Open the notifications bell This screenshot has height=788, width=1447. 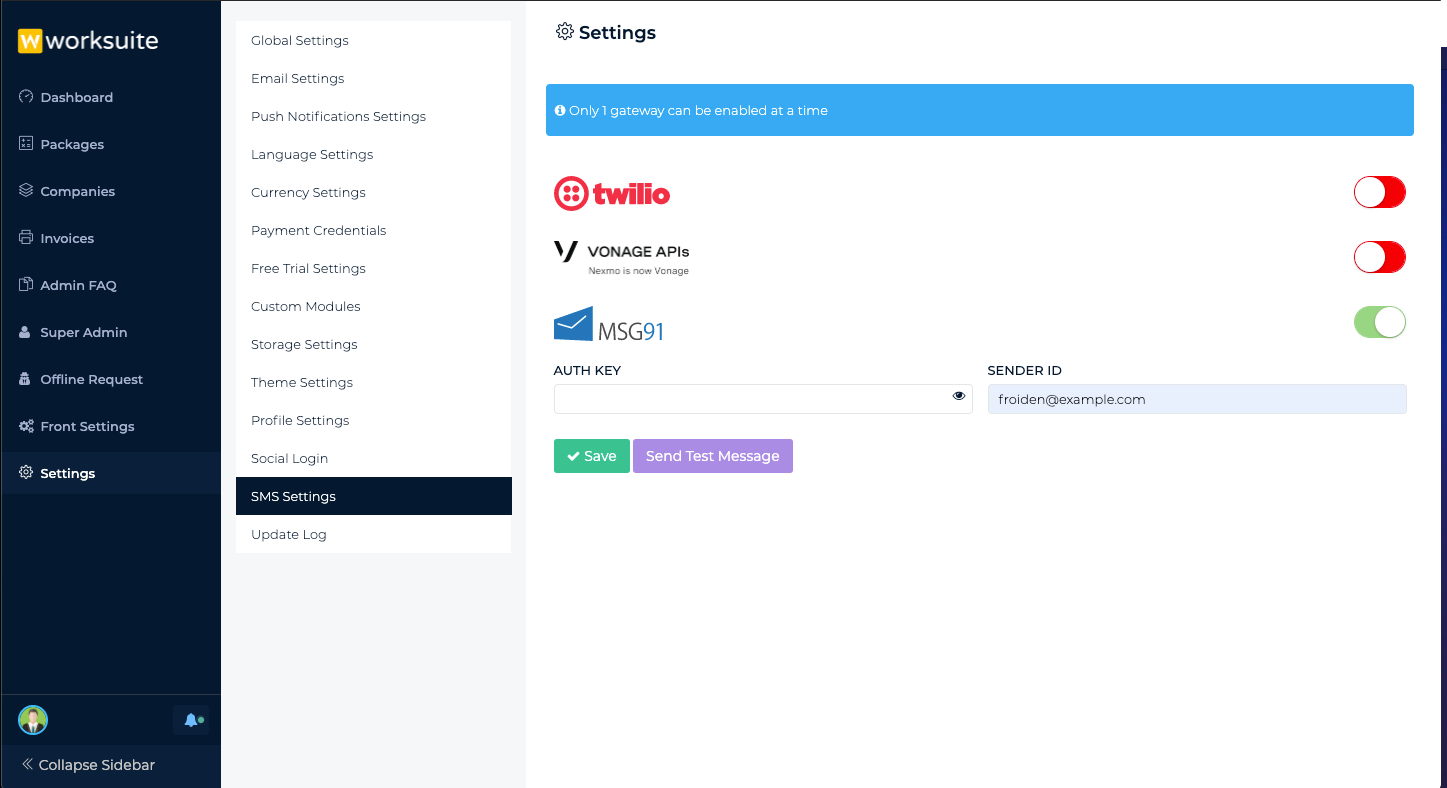pyautogui.click(x=191, y=720)
